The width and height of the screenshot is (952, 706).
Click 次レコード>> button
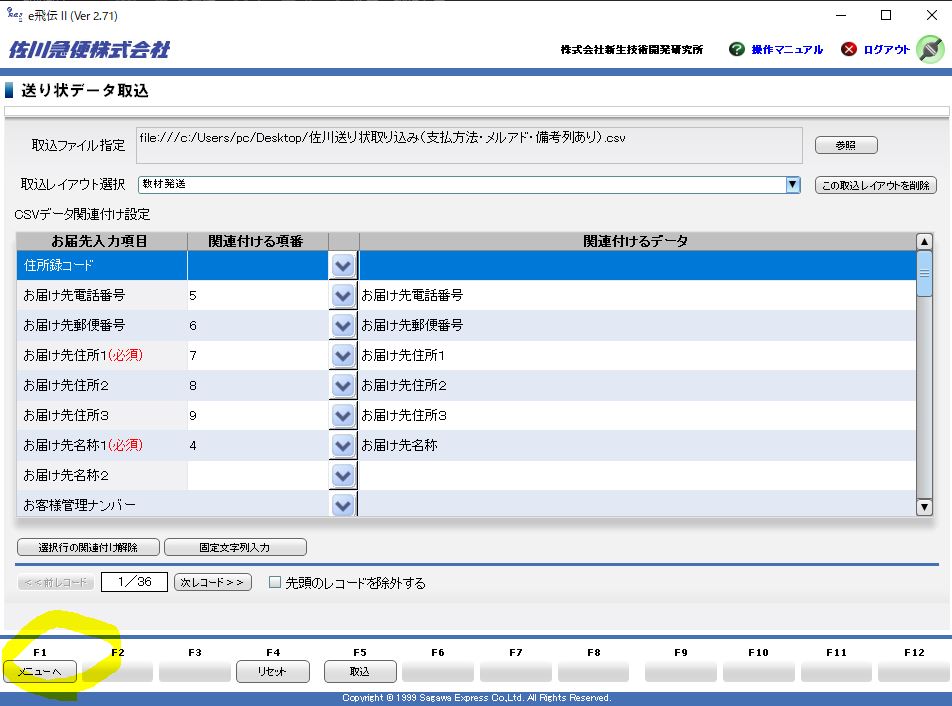click(213, 582)
